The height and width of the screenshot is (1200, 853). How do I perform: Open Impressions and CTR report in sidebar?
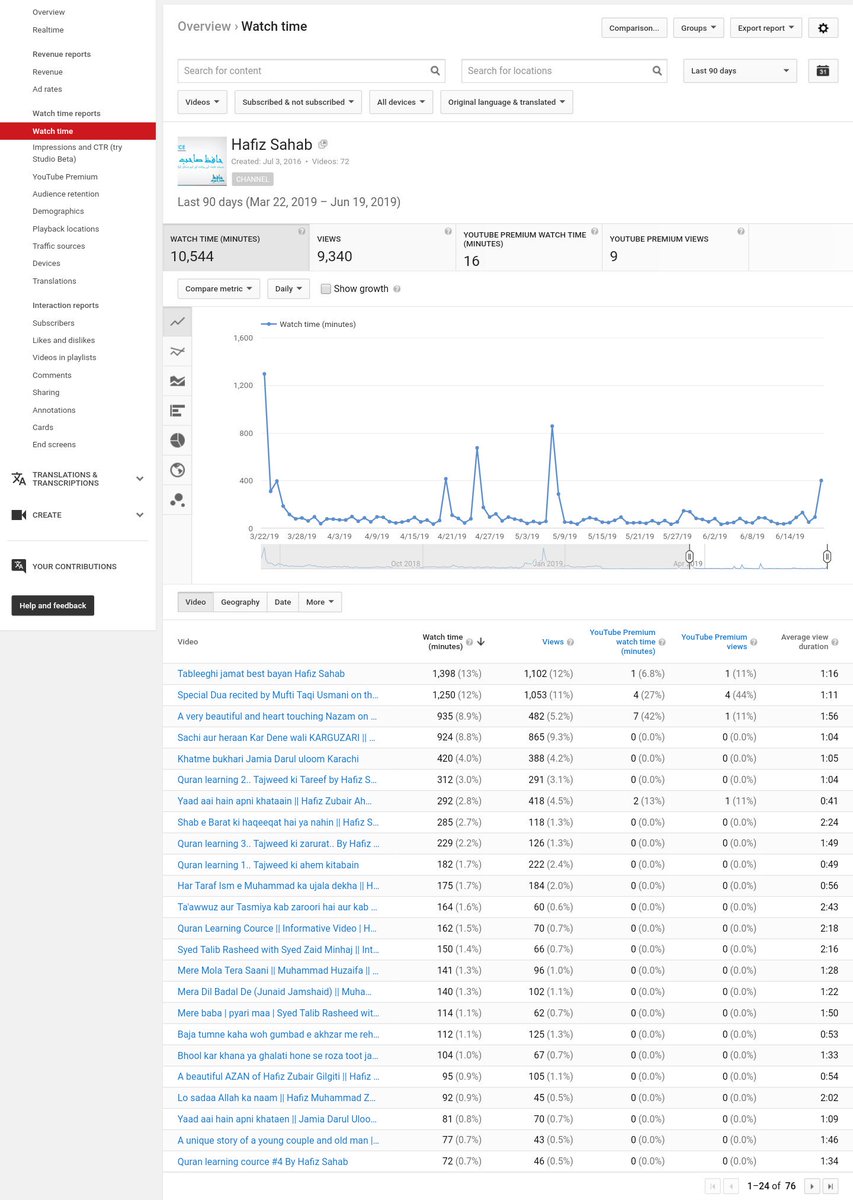[x=78, y=153]
